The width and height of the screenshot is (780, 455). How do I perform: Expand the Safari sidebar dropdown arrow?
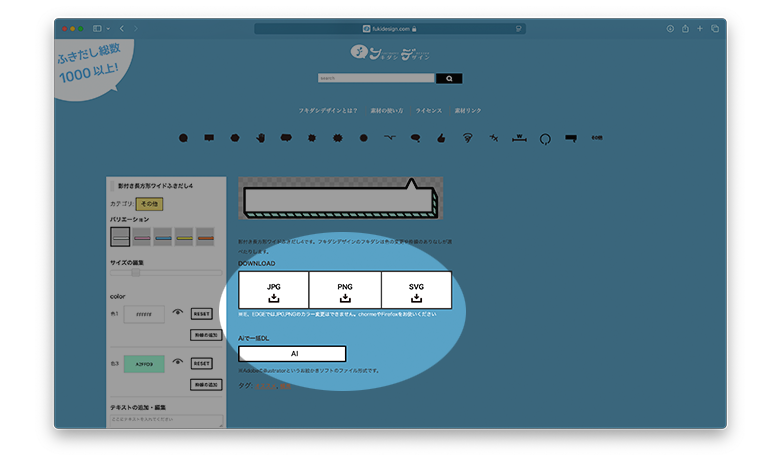pos(108,29)
